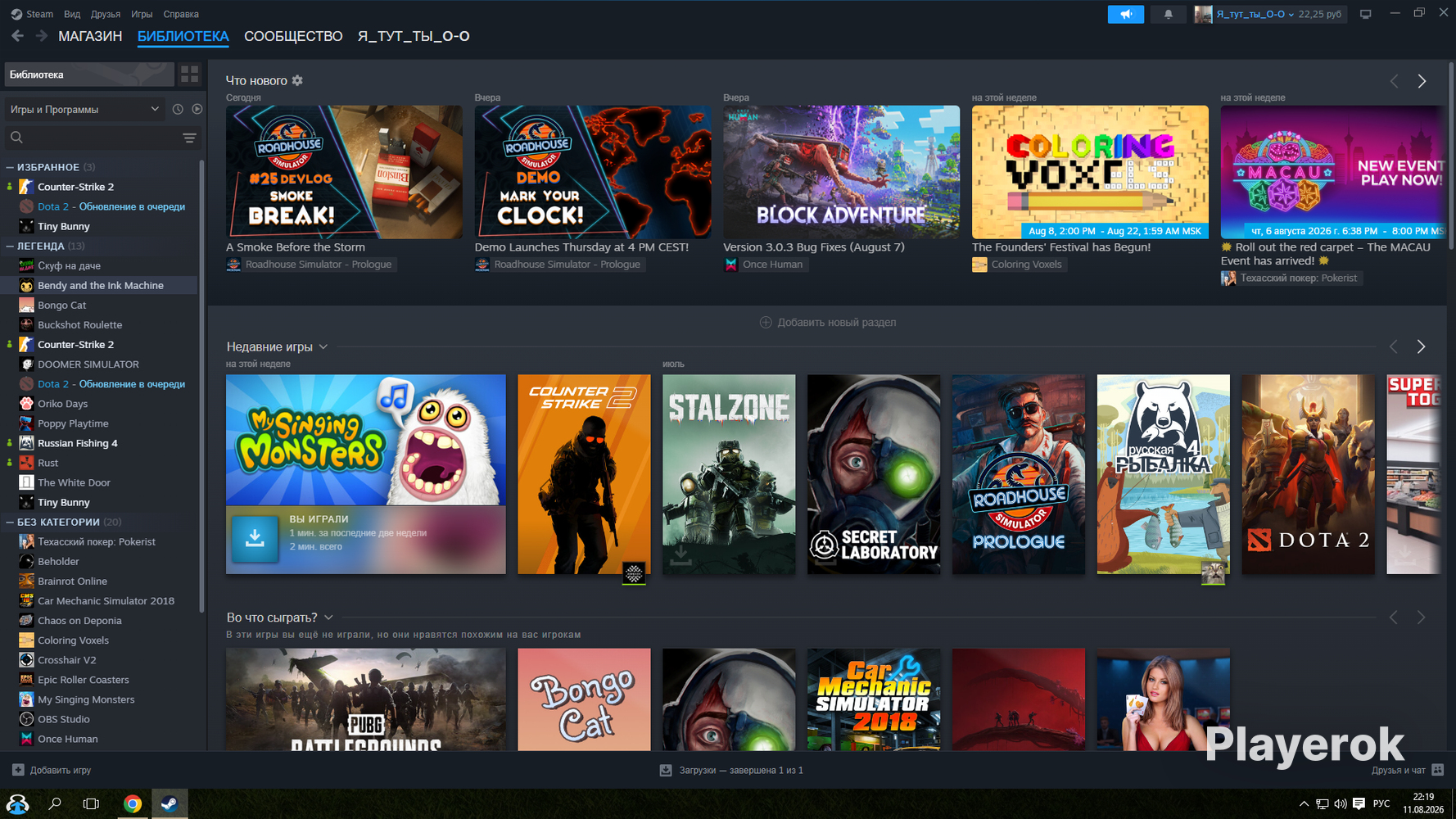Open Friends and chat icon
This screenshot has width=1456, height=819.
[1437, 770]
